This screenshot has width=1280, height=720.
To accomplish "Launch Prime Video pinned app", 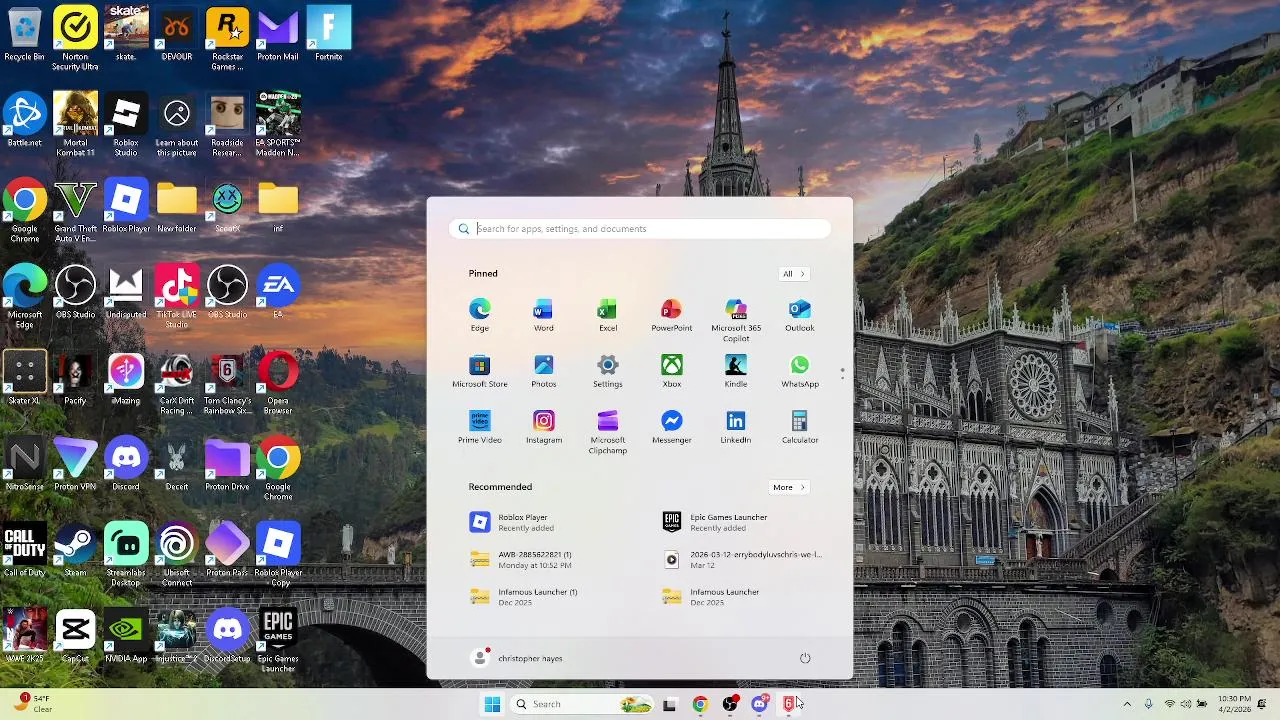I will 479,427.
